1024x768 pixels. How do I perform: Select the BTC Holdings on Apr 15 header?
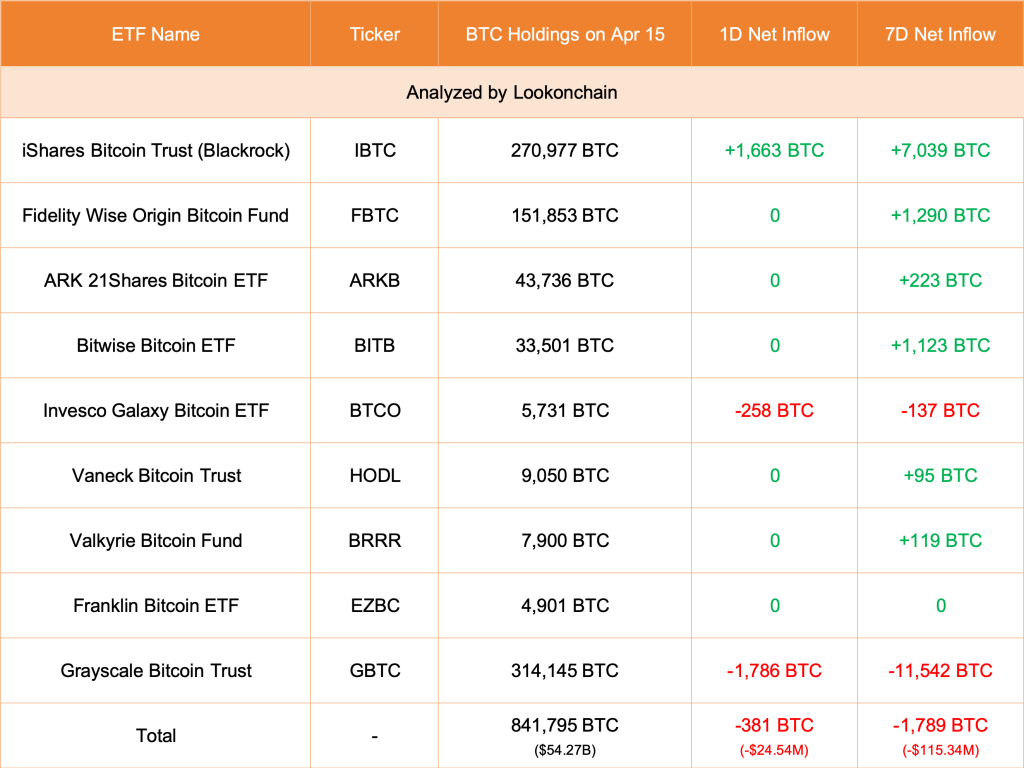tap(565, 34)
